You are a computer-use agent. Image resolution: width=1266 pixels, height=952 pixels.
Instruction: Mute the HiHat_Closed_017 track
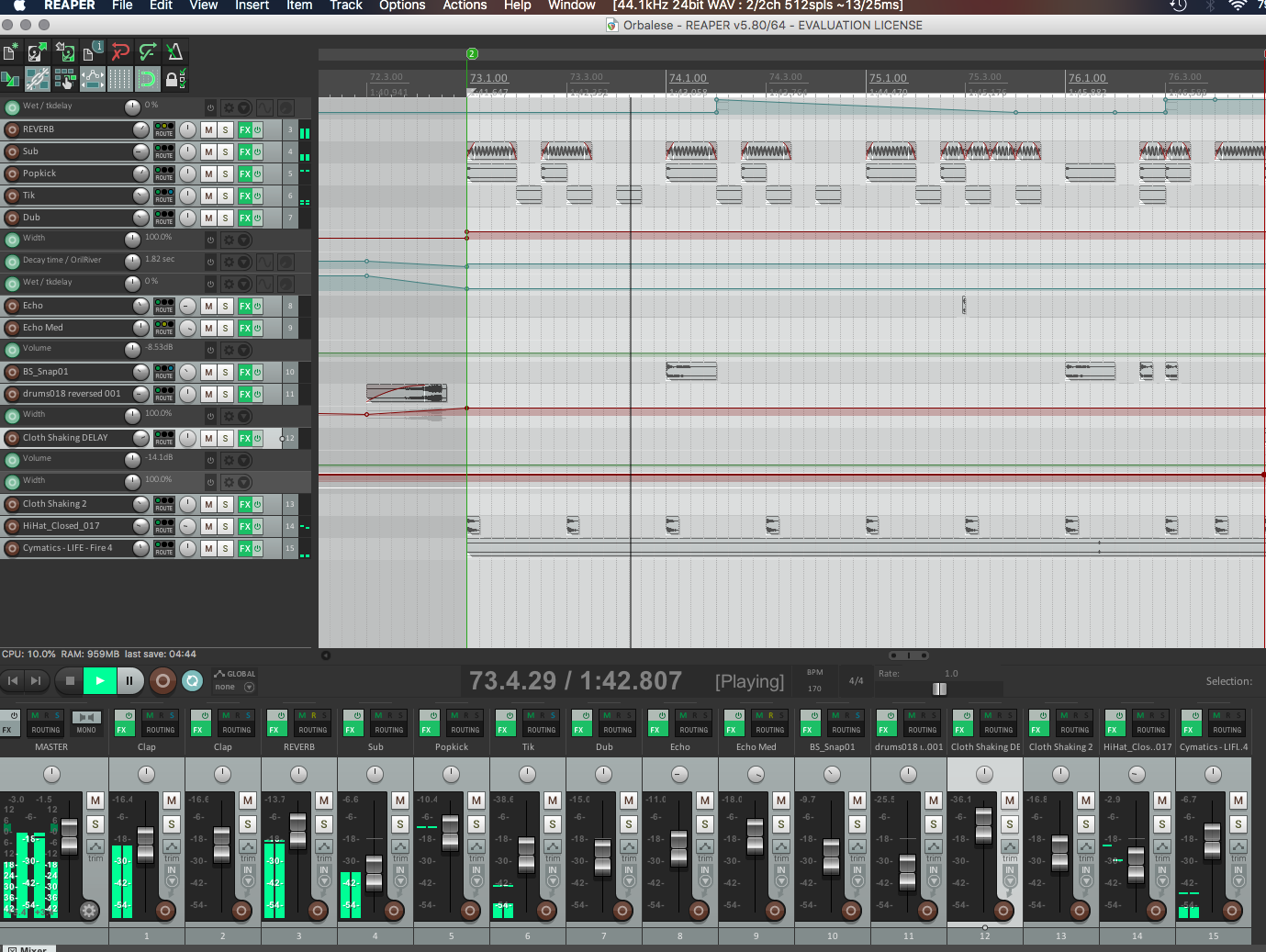tap(209, 526)
